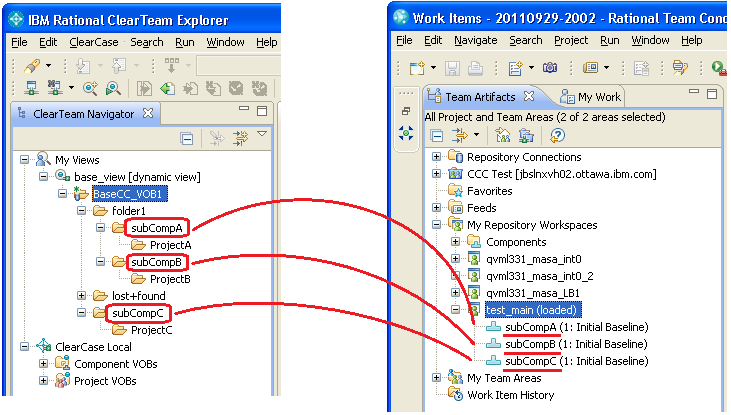
Task: Collapse folder1 in ClearTeam Navigator
Action: (82, 210)
